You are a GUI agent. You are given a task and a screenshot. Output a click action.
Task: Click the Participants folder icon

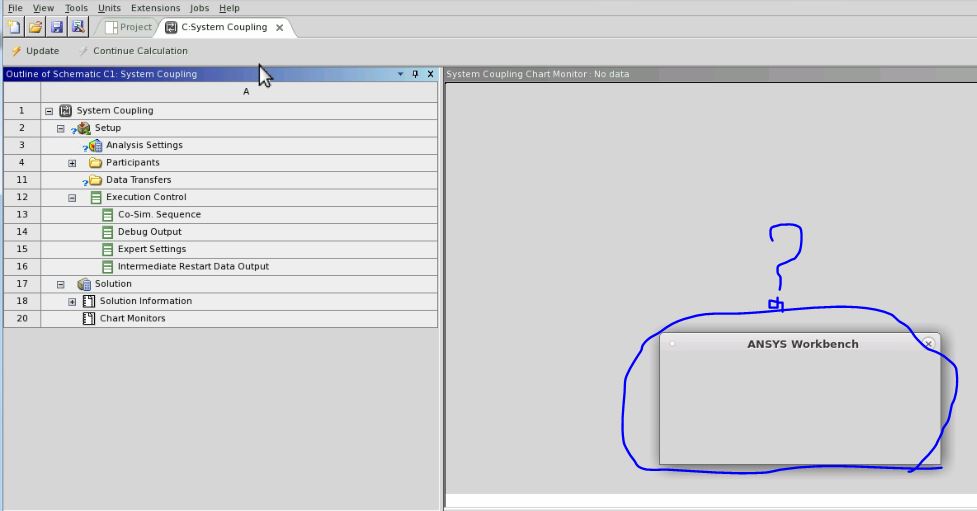95,163
